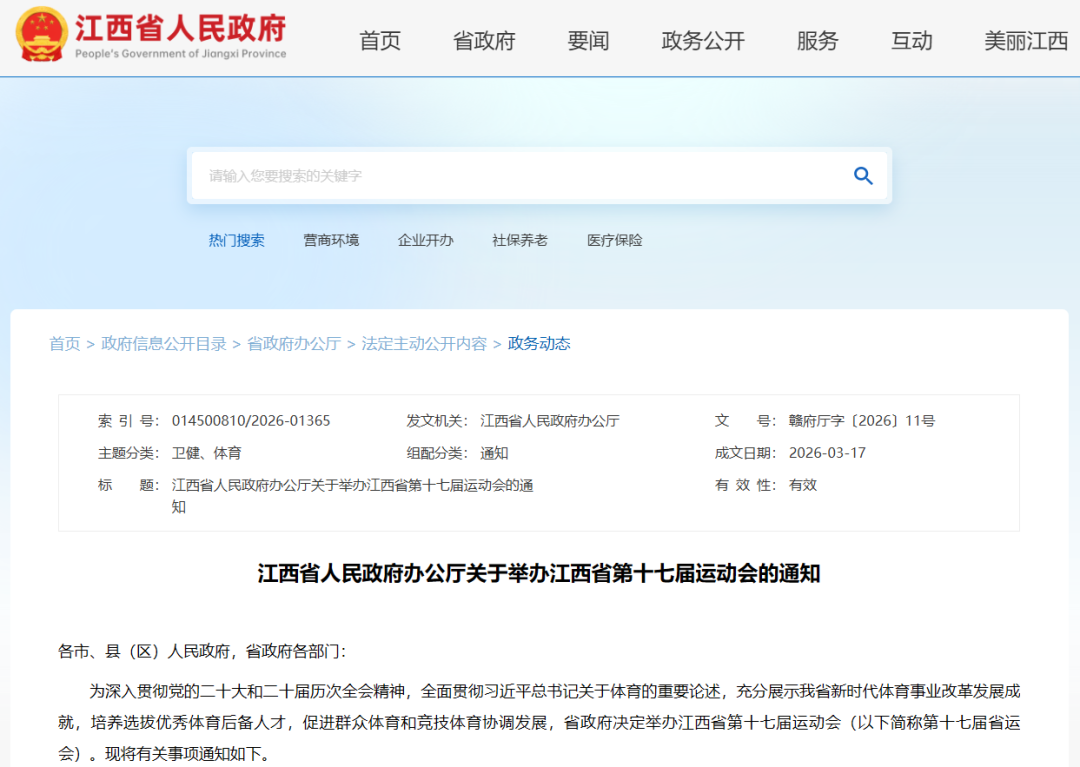The width and height of the screenshot is (1080, 767).
Task: Search hot keyword 营商环境
Action: (x=331, y=240)
